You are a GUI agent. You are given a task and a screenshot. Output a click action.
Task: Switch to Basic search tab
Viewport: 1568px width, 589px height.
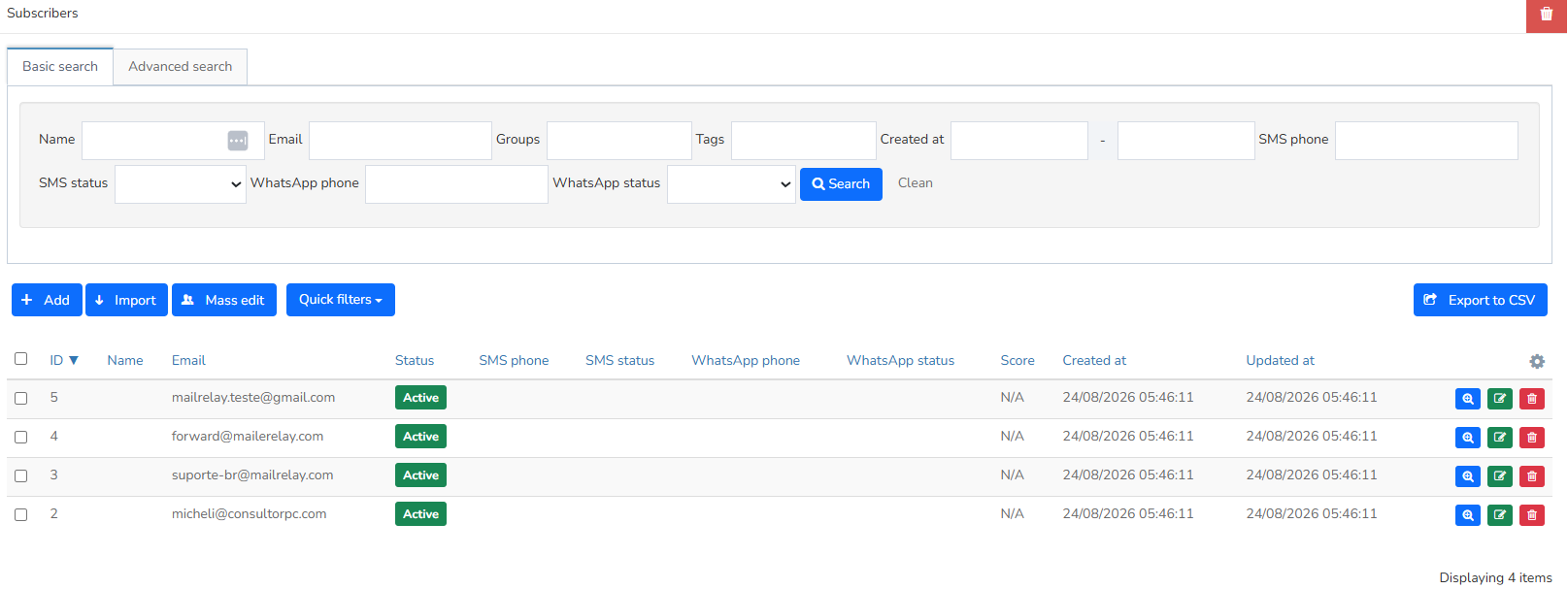[x=60, y=67]
